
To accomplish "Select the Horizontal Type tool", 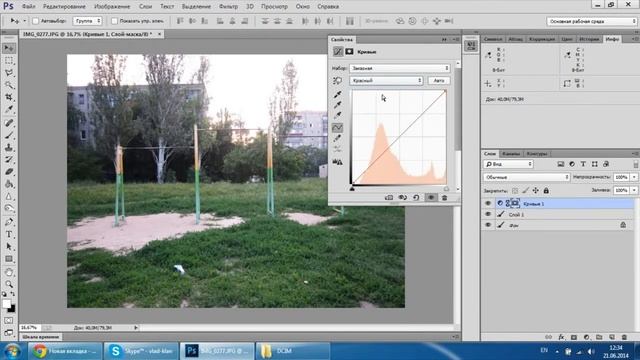I will tap(9, 234).
